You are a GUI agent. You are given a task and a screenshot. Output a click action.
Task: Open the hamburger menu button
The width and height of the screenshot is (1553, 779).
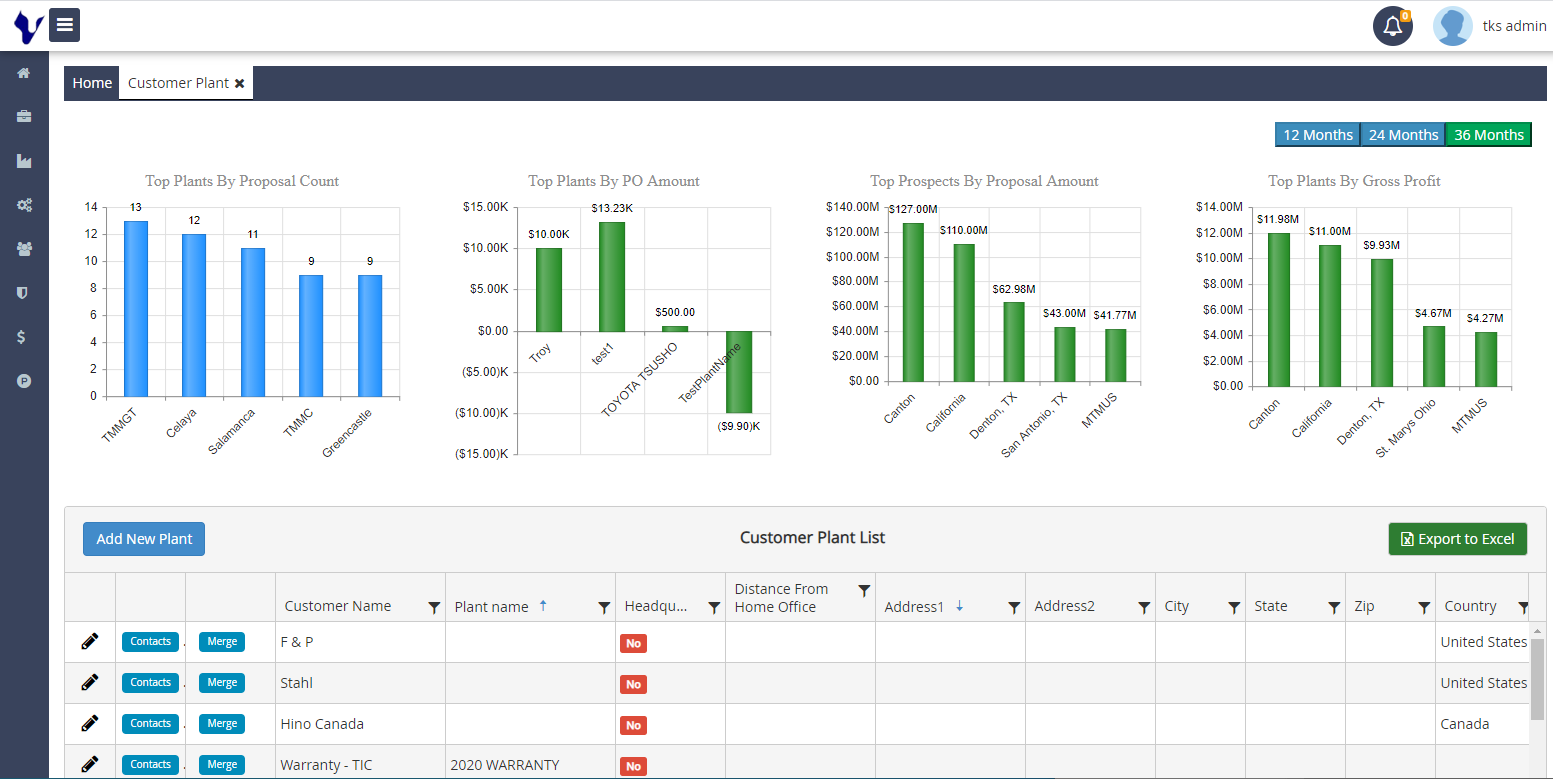(65, 25)
